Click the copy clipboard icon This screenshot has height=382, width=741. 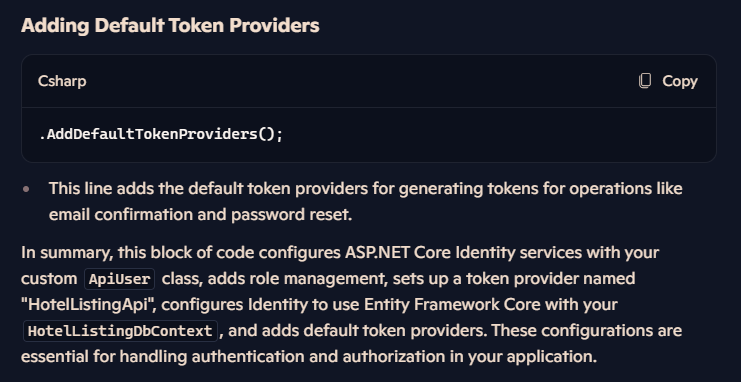tap(645, 81)
